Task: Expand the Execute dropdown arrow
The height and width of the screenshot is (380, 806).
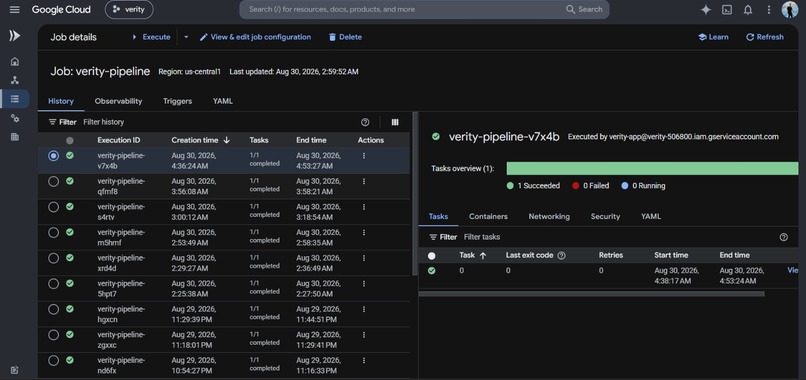Action: (186, 37)
